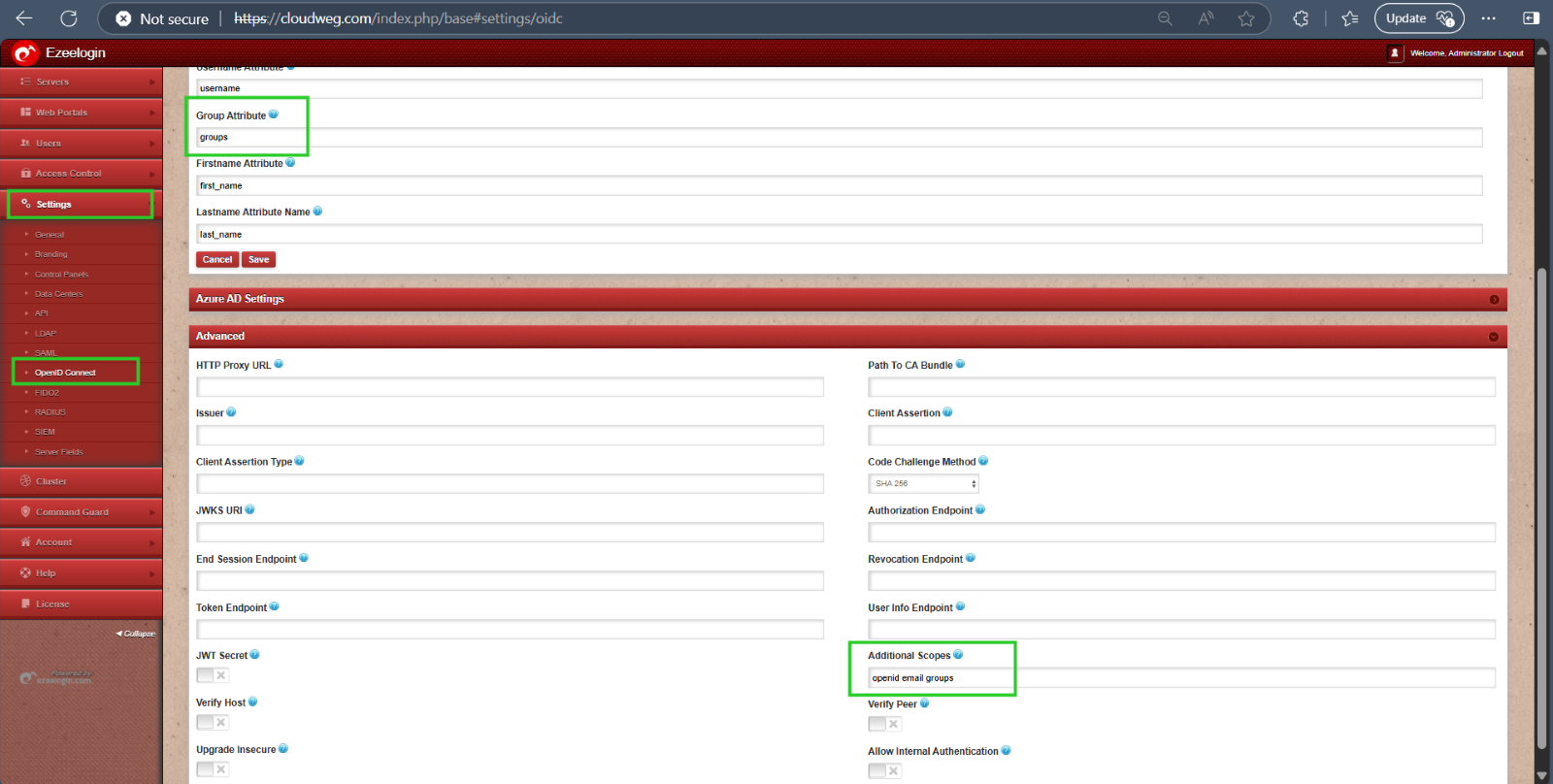Expand the Users sidebar menu
Image resolution: width=1553 pixels, height=784 pixels.
[x=82, y=143]
